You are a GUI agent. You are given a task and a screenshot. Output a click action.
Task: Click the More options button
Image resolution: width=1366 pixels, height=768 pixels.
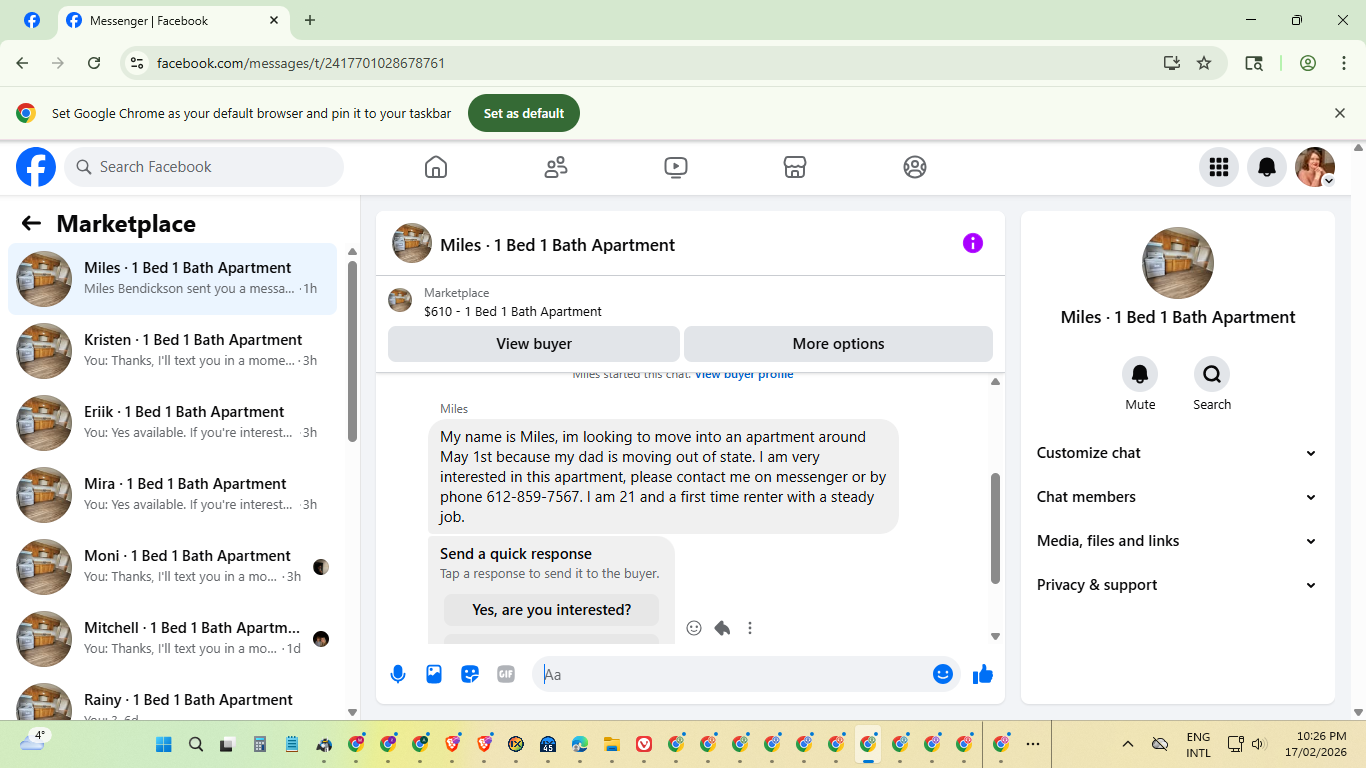[838, 344]
